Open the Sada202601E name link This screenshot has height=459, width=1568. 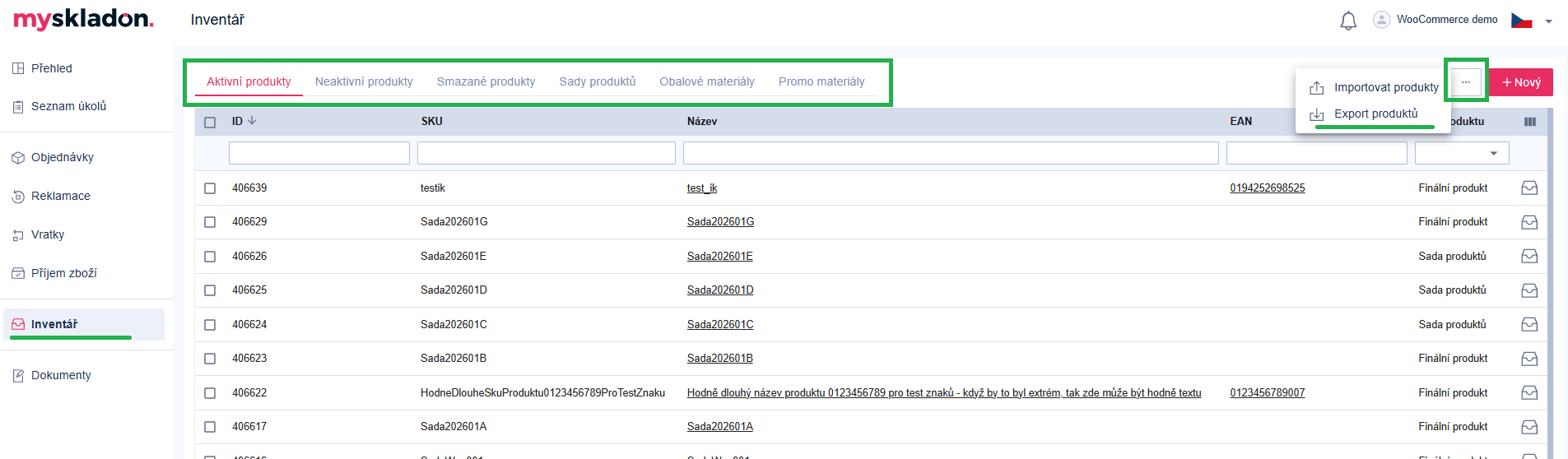coord(720,257)
